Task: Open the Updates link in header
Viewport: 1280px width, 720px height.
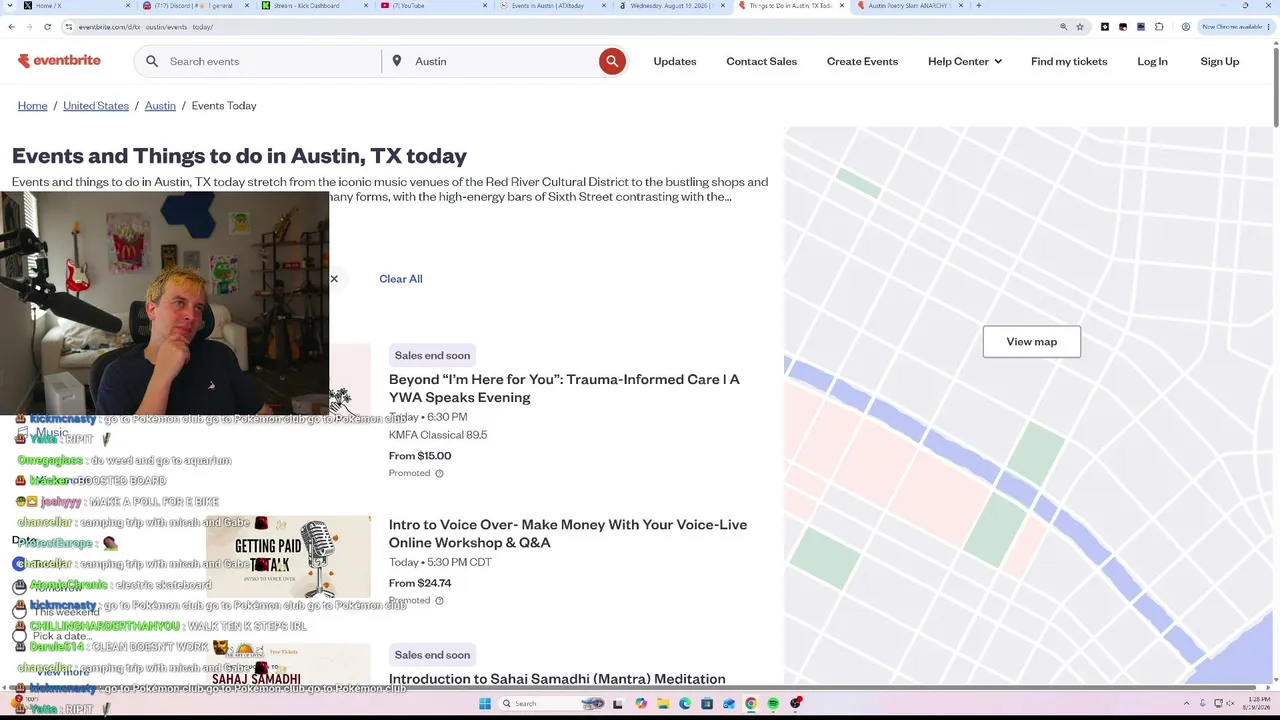Action: pos(675,61)
